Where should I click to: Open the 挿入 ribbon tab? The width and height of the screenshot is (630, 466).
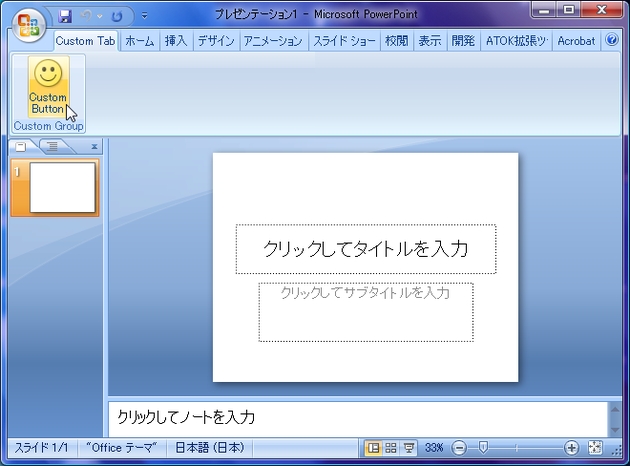click(x=176, y=41)
